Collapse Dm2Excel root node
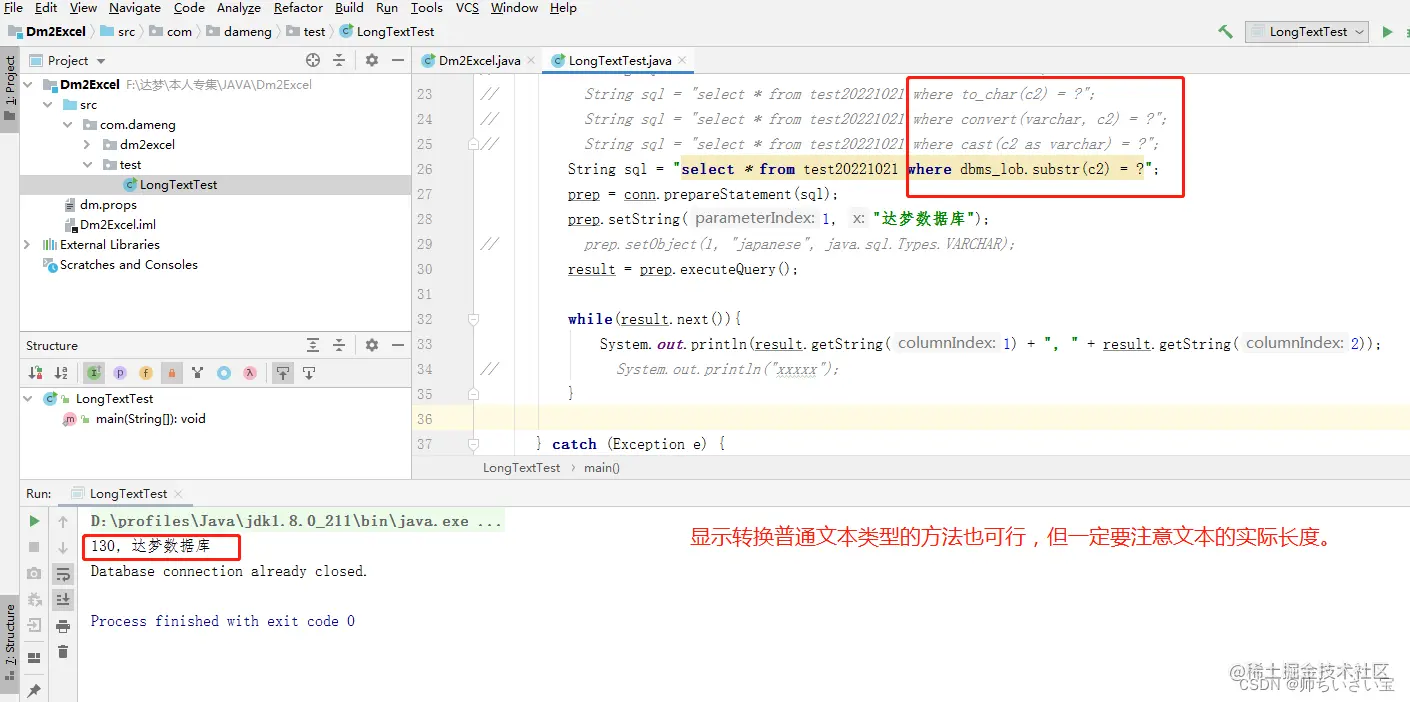 click(27, 85)
